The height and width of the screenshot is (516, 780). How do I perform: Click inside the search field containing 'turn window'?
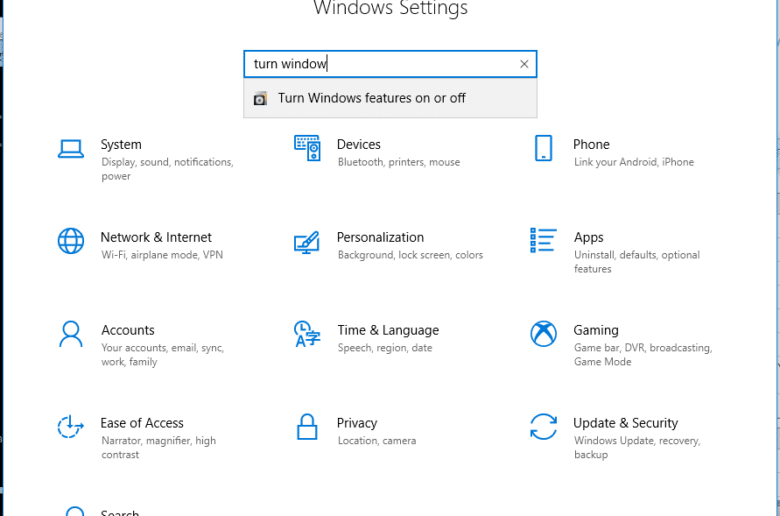pos(390,64)
